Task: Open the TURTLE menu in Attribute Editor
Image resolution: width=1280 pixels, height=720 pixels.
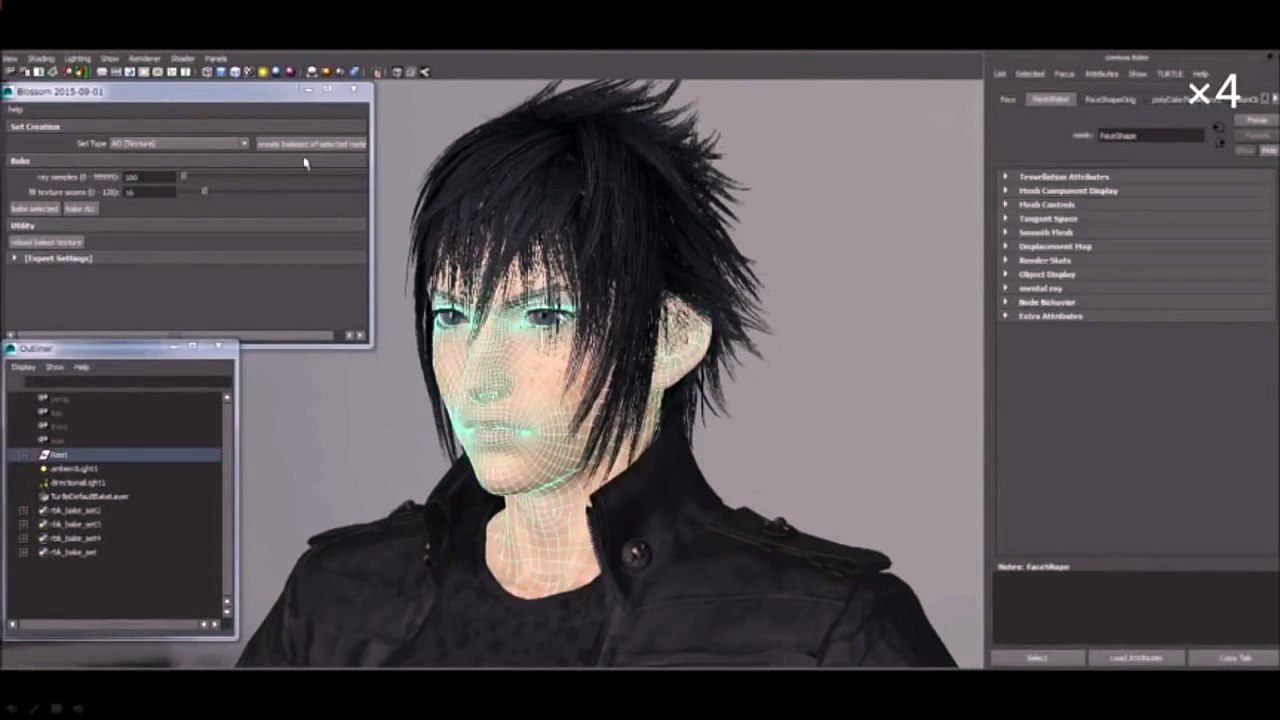Action: [x=1170, y=74]
